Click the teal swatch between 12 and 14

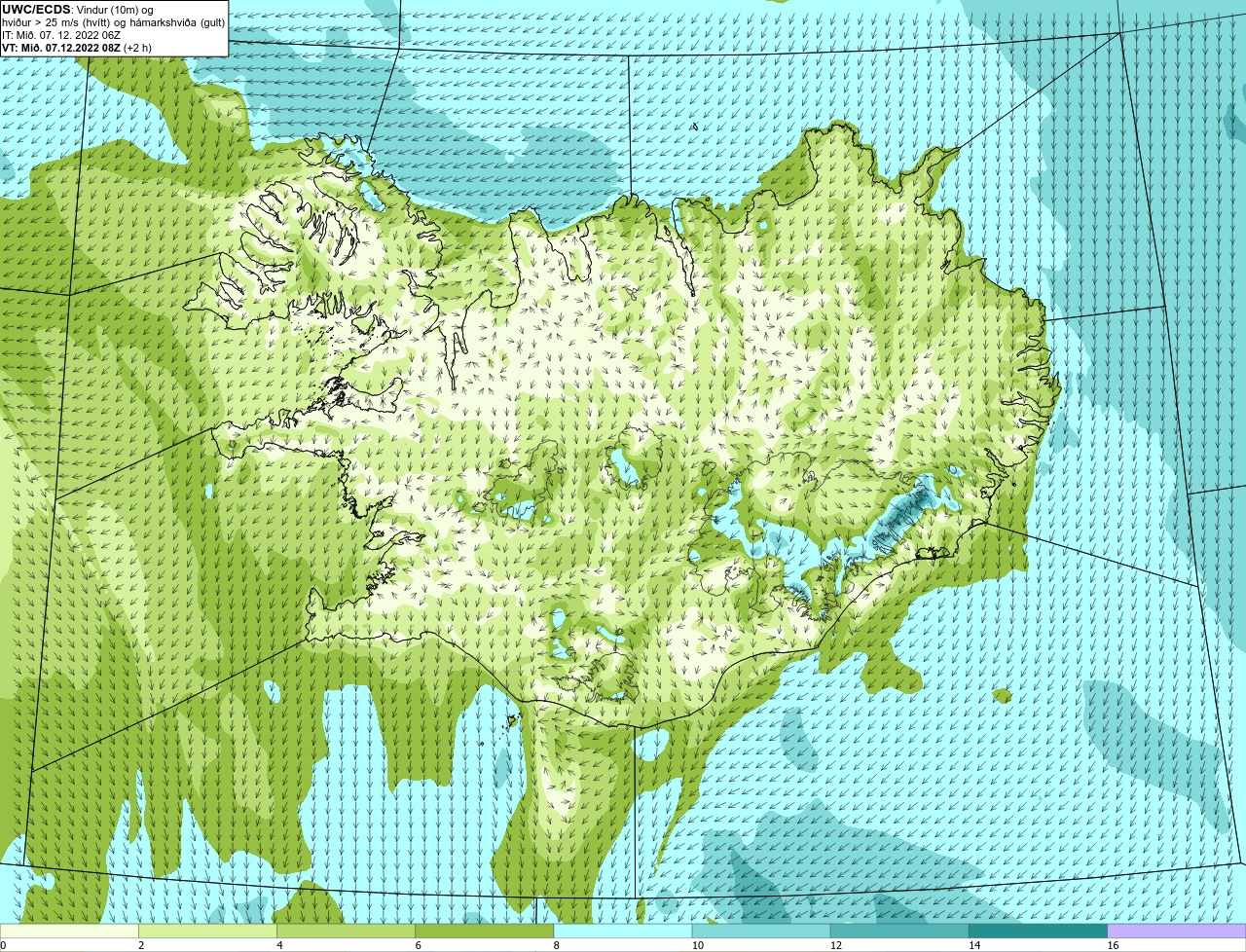(x=899, y=932)
